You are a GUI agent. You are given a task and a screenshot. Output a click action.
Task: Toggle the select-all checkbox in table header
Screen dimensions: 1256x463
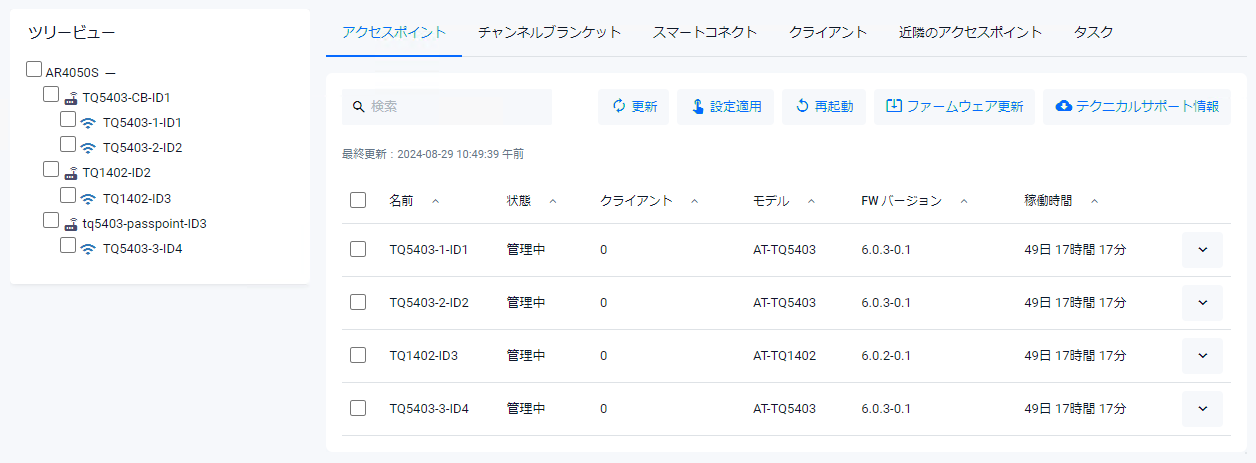358,201
